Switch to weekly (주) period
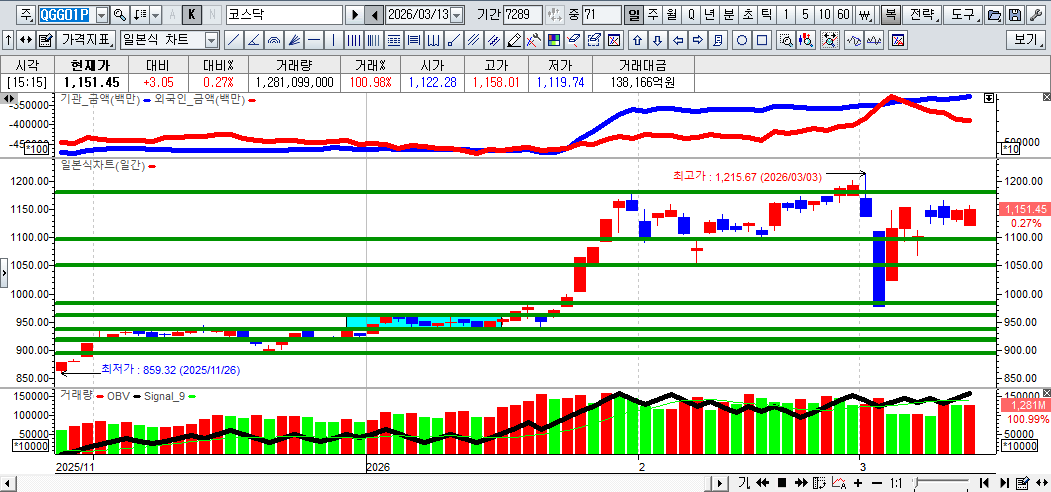Viewport: 1051px width, 492px height. point(653,15)
